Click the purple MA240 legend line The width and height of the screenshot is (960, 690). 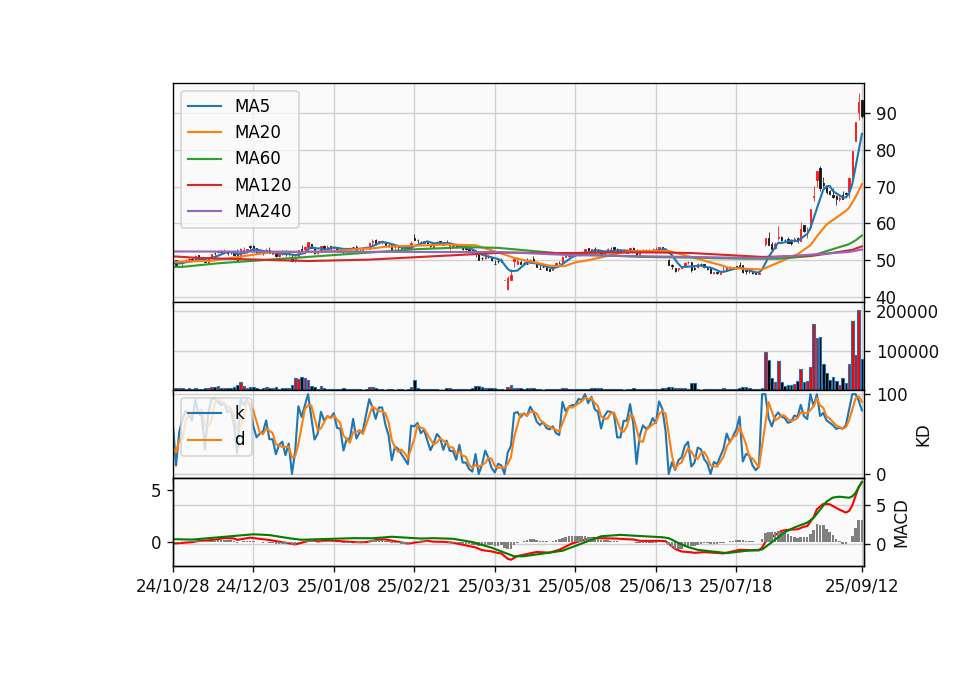coord(204,211)
